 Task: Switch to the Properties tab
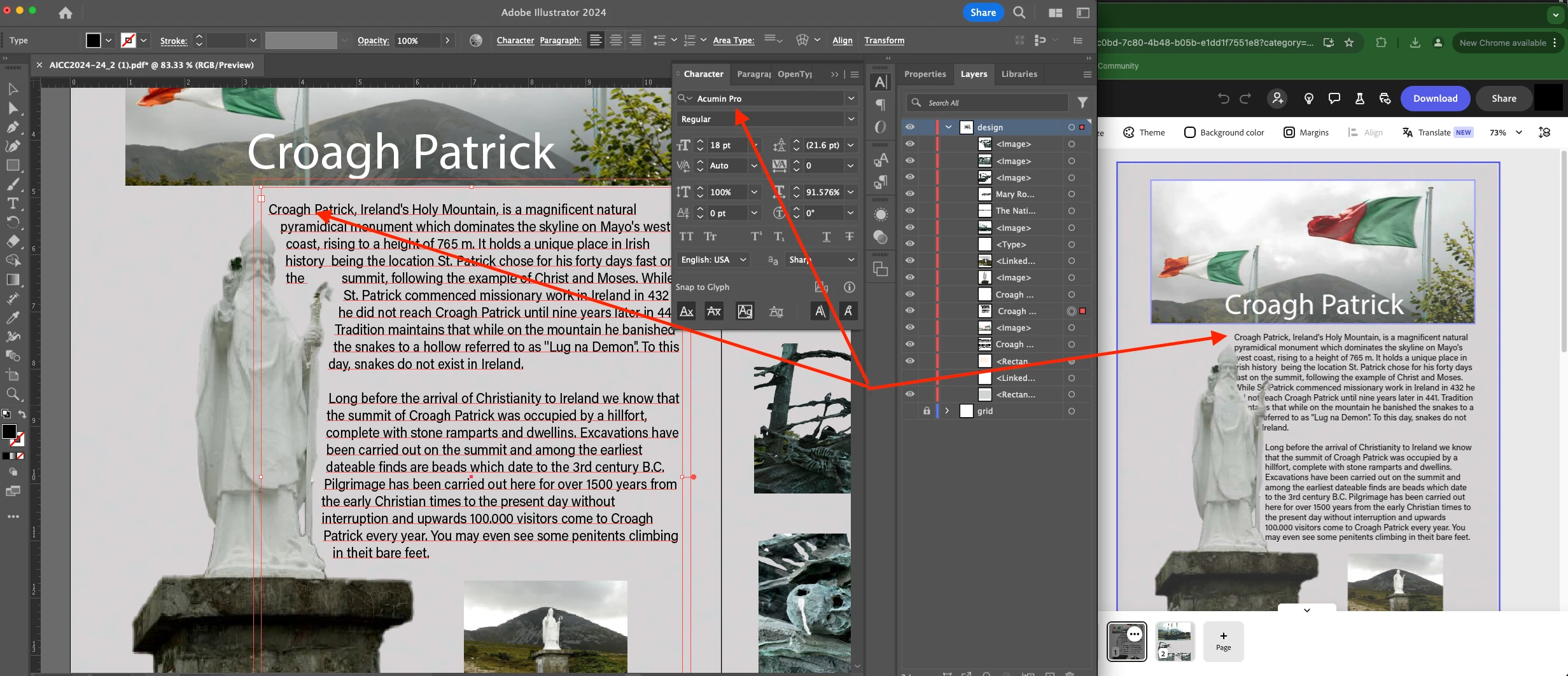click(x=925, y=74)
